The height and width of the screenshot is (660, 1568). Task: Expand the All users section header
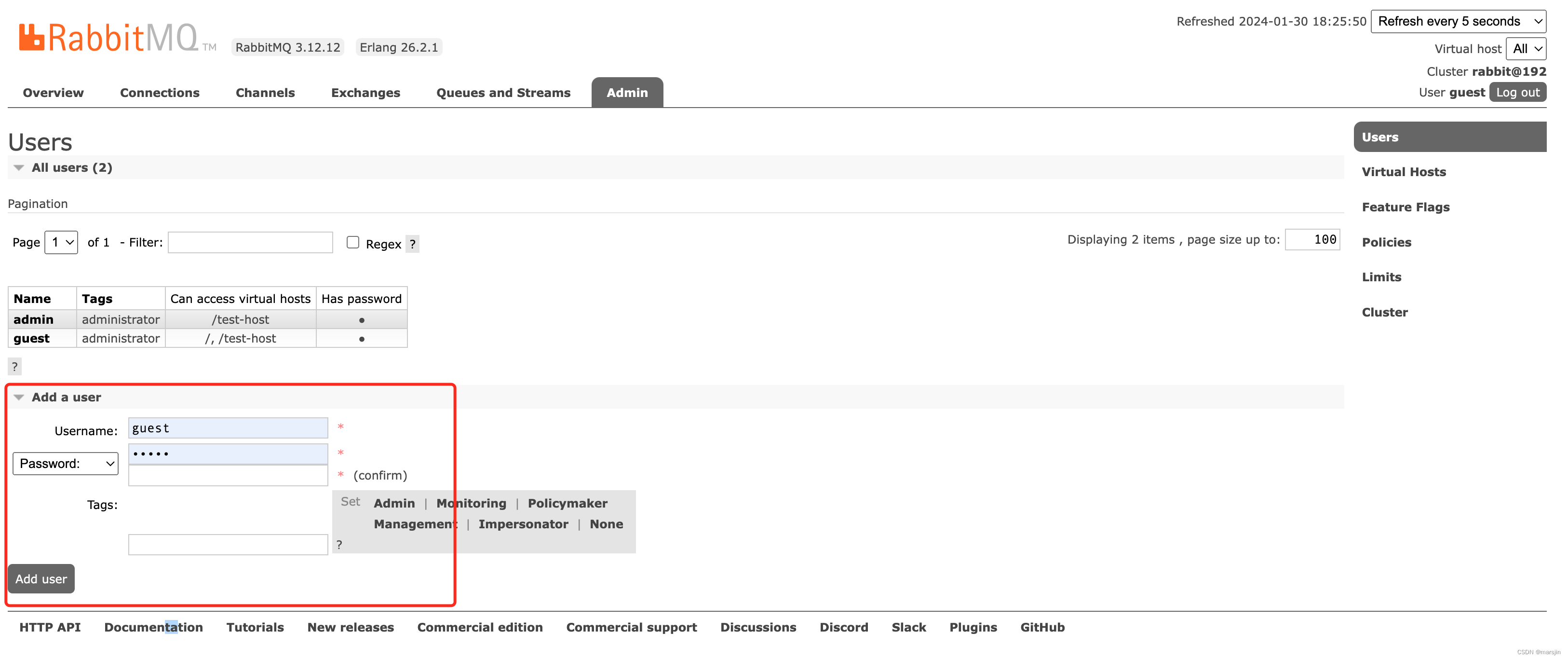18,167
